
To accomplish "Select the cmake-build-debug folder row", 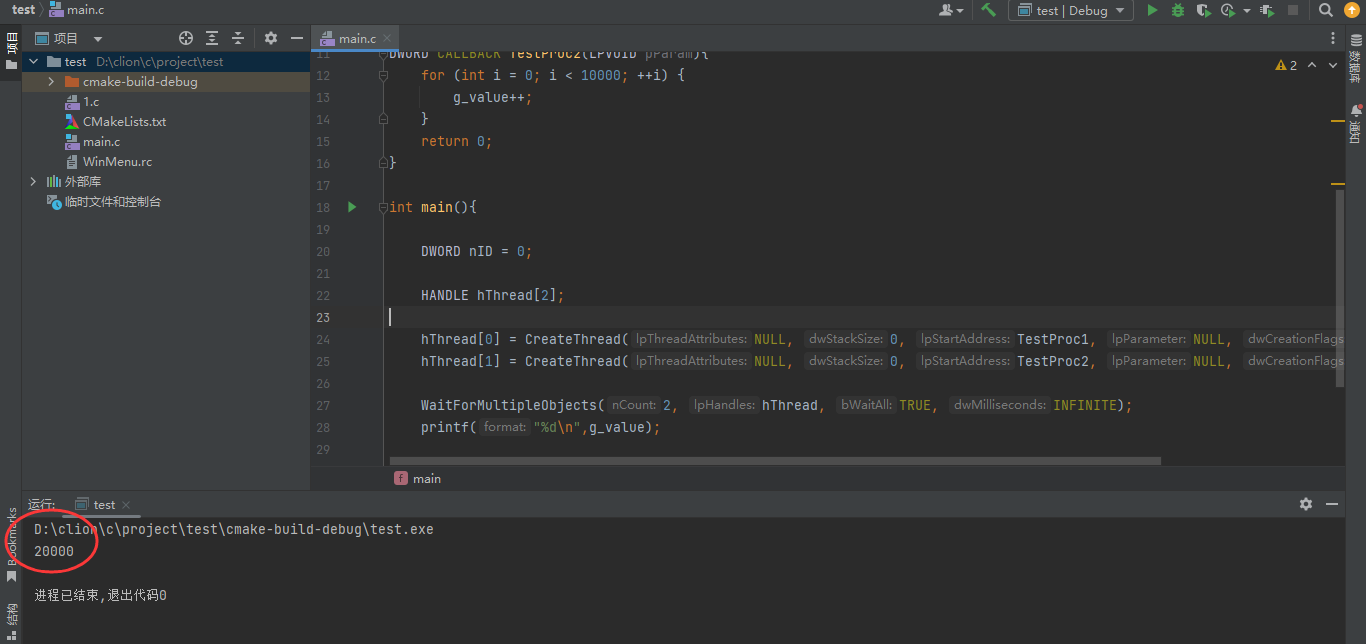I will [166, 82].
